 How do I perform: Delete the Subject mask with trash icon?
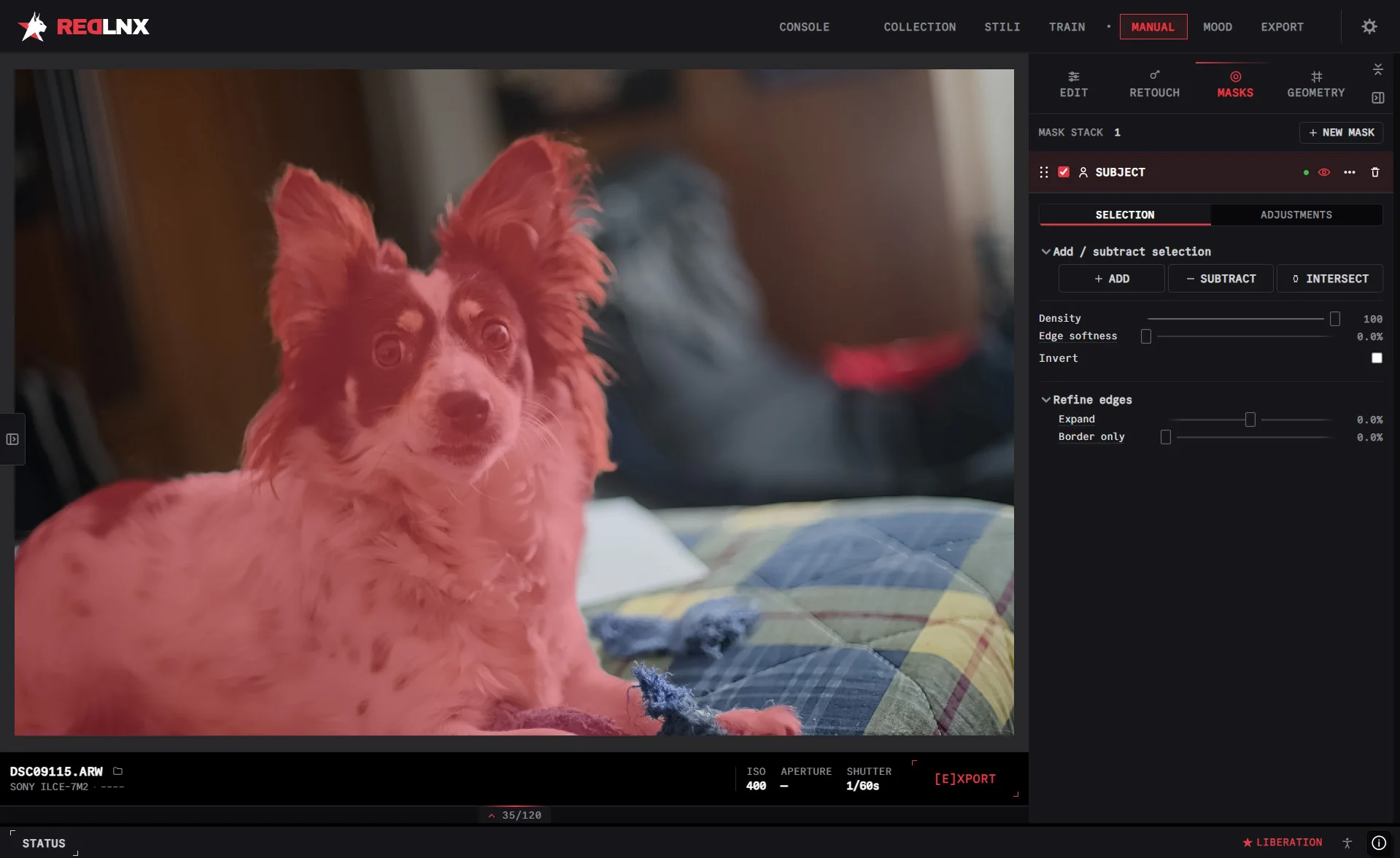pyautogui.click(x=1375, y=172)
